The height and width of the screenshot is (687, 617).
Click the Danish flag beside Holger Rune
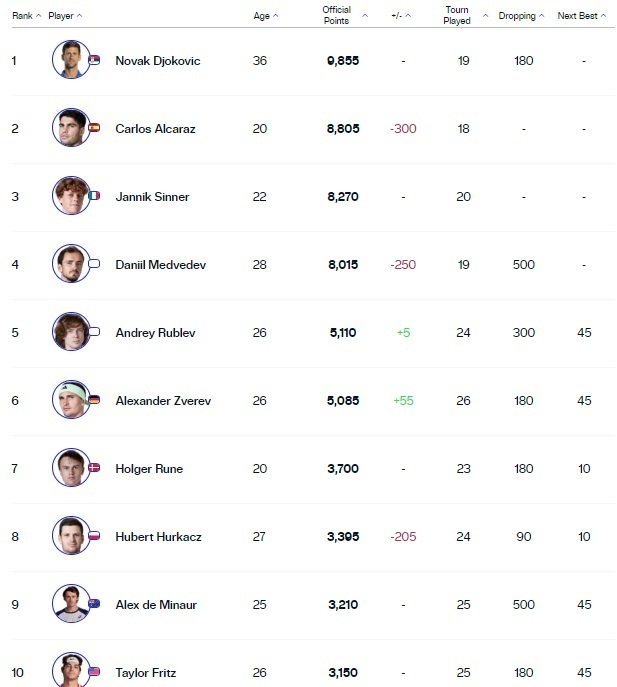click(94, 468)
